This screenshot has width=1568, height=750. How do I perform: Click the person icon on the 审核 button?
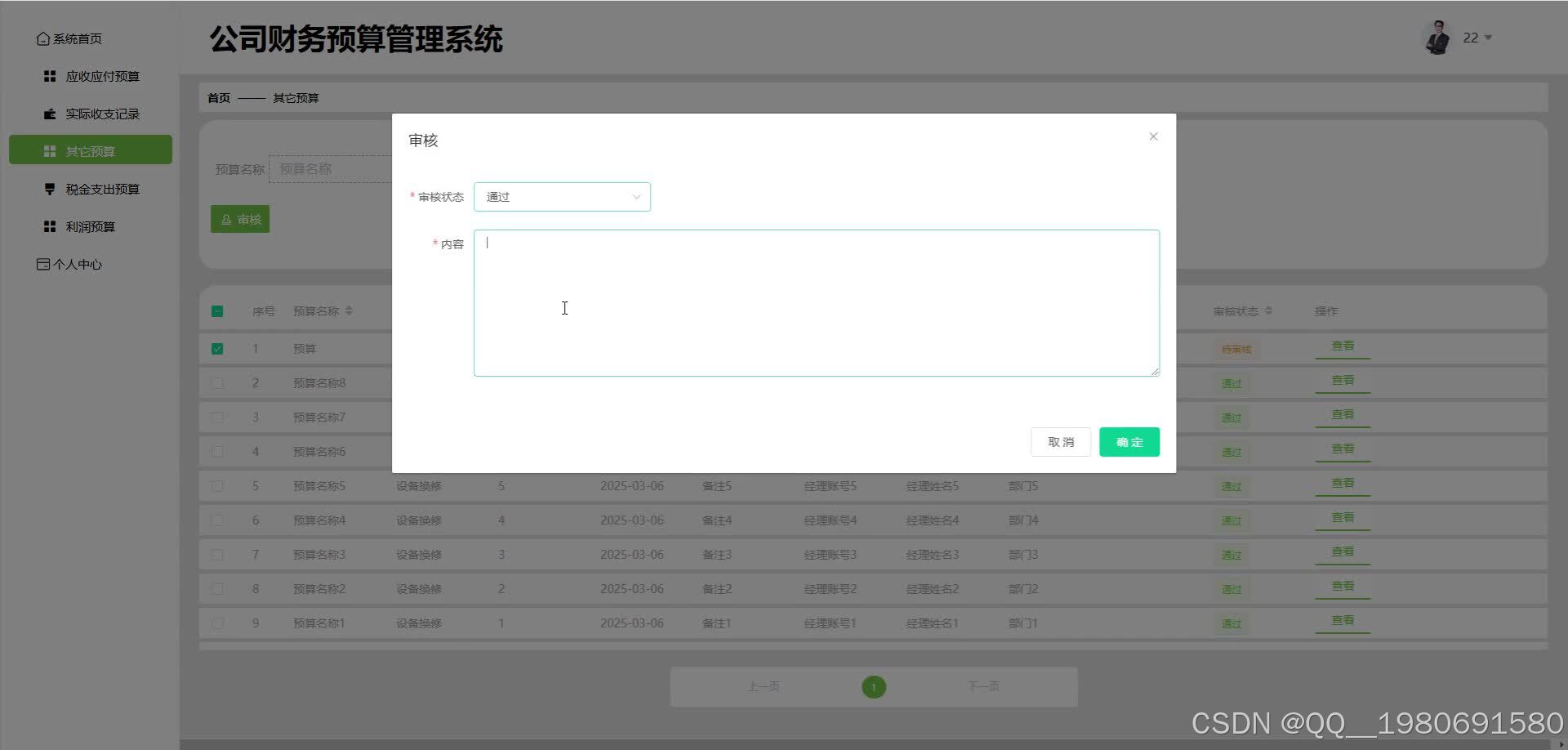(x=226, y=219)
